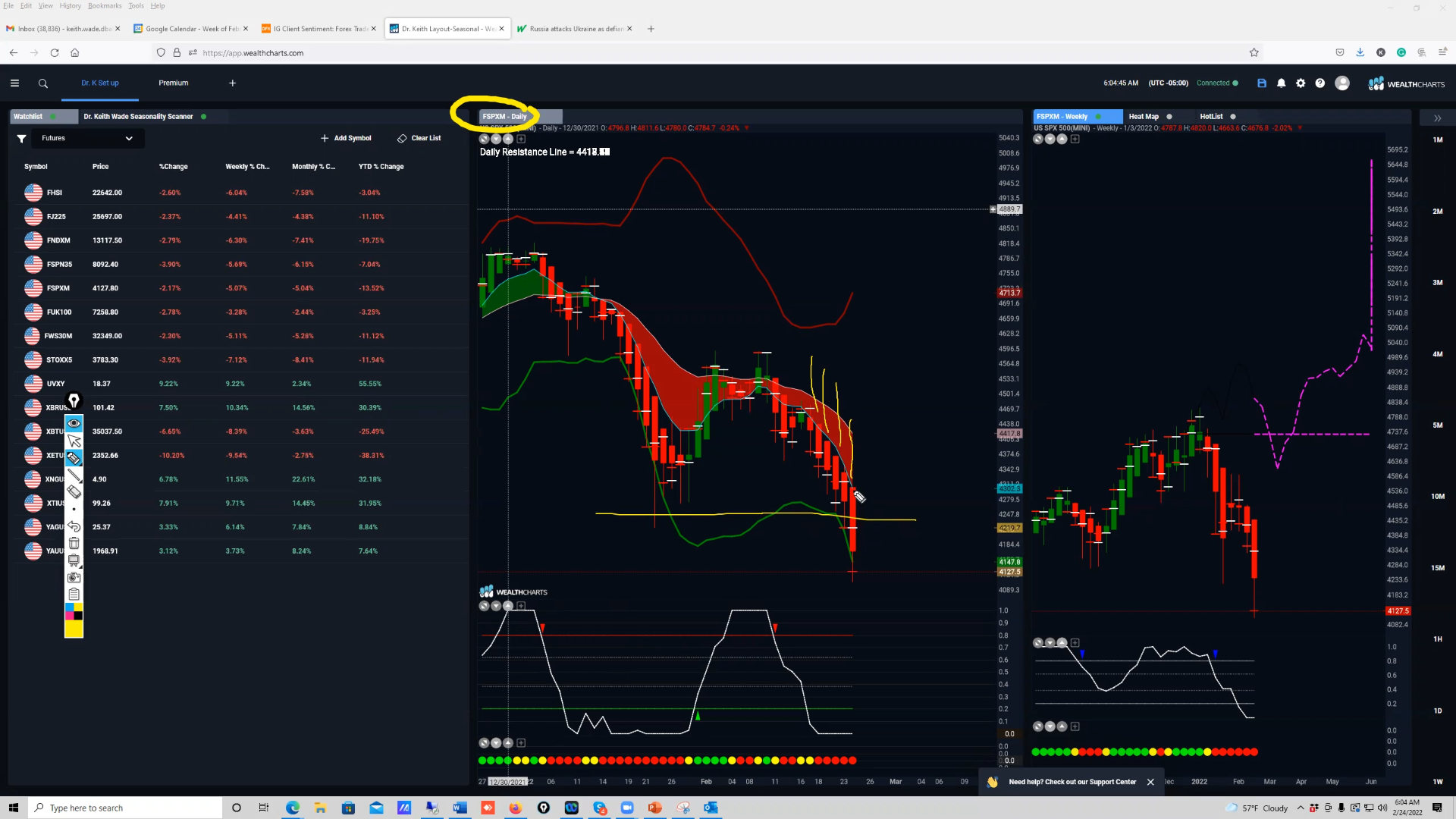Reload the page in Firefox

pos(55,52)
